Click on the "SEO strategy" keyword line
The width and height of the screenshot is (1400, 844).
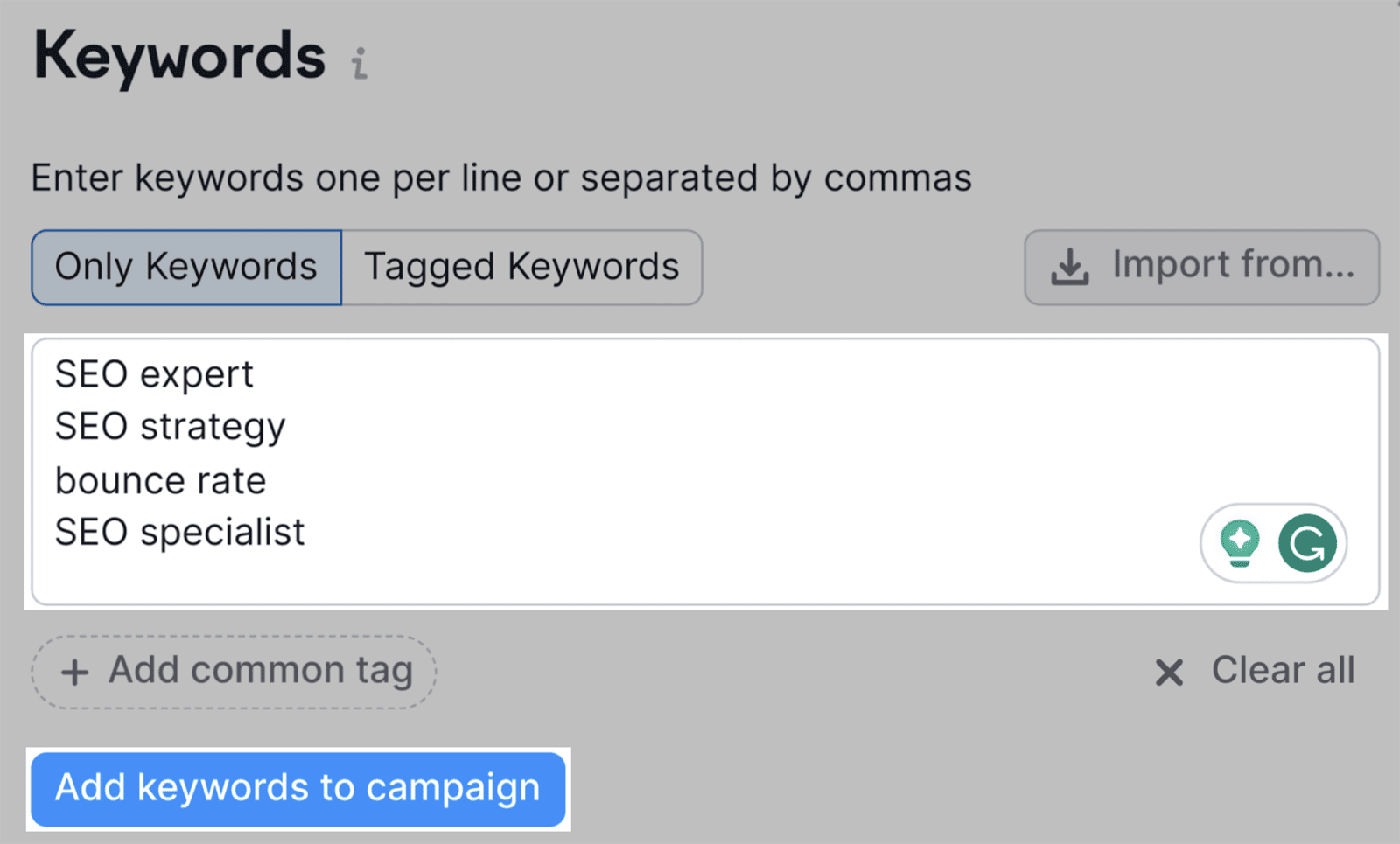(170, 428)
